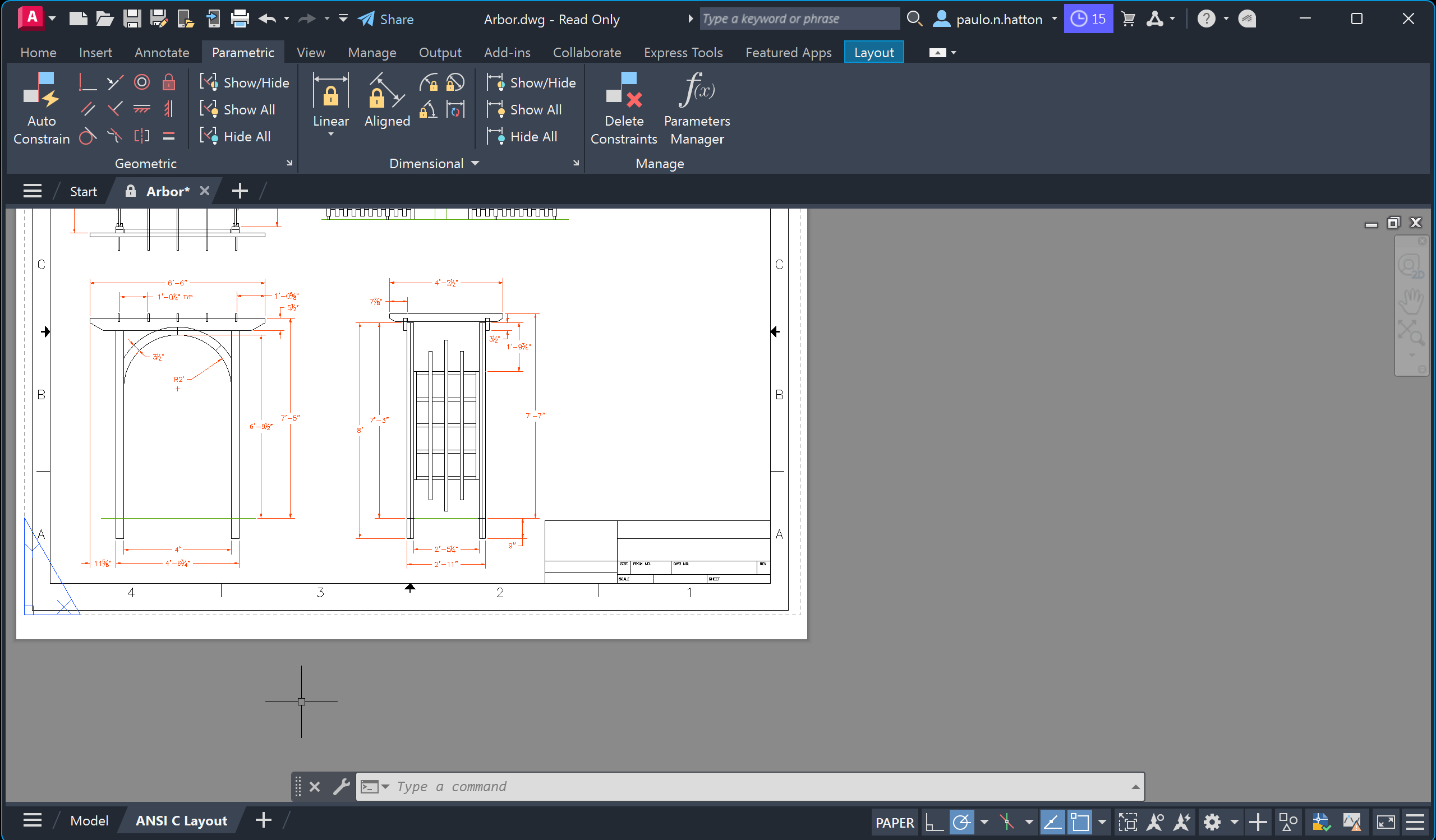The image size is (1436, 840).
Task: Click the Delete Constraints tool
Action: pyautogui.click(x=624, y=108)
